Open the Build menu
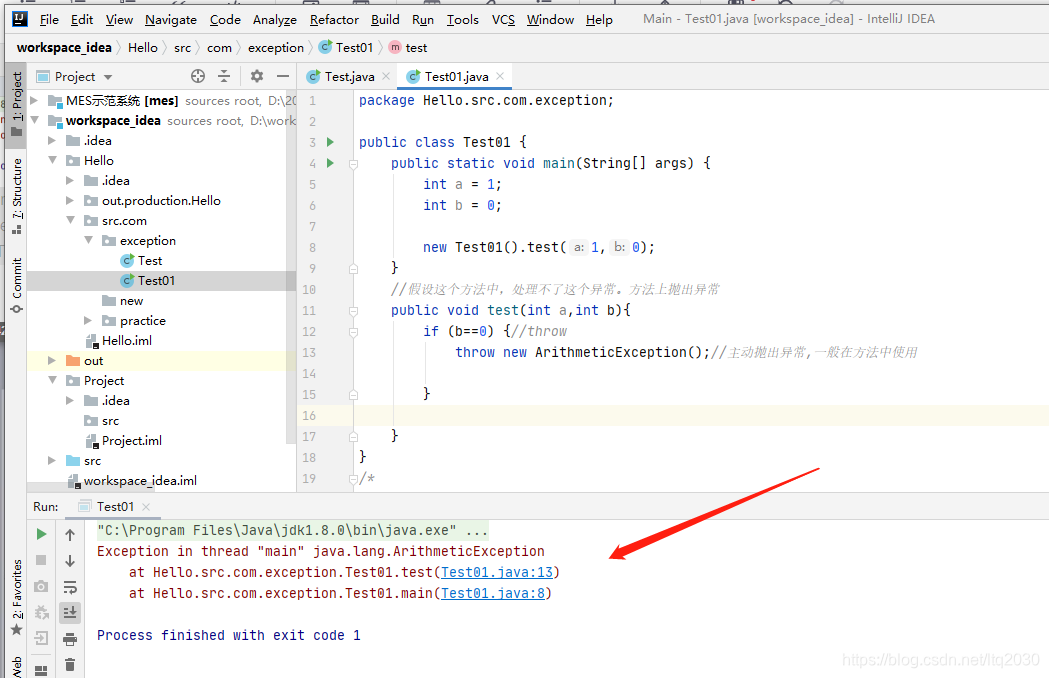Image resolution: width=1049 pixels, height=678 pixels. coord(385,19)
